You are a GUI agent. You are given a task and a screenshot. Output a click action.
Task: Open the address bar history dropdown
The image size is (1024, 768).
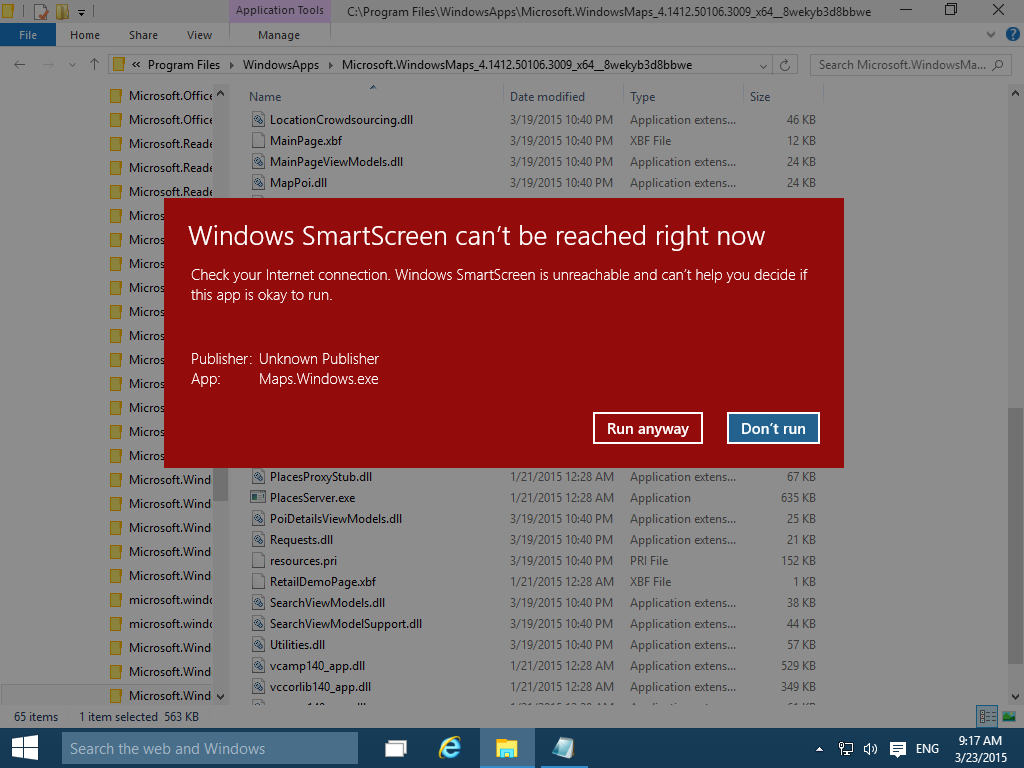point(763,65)
